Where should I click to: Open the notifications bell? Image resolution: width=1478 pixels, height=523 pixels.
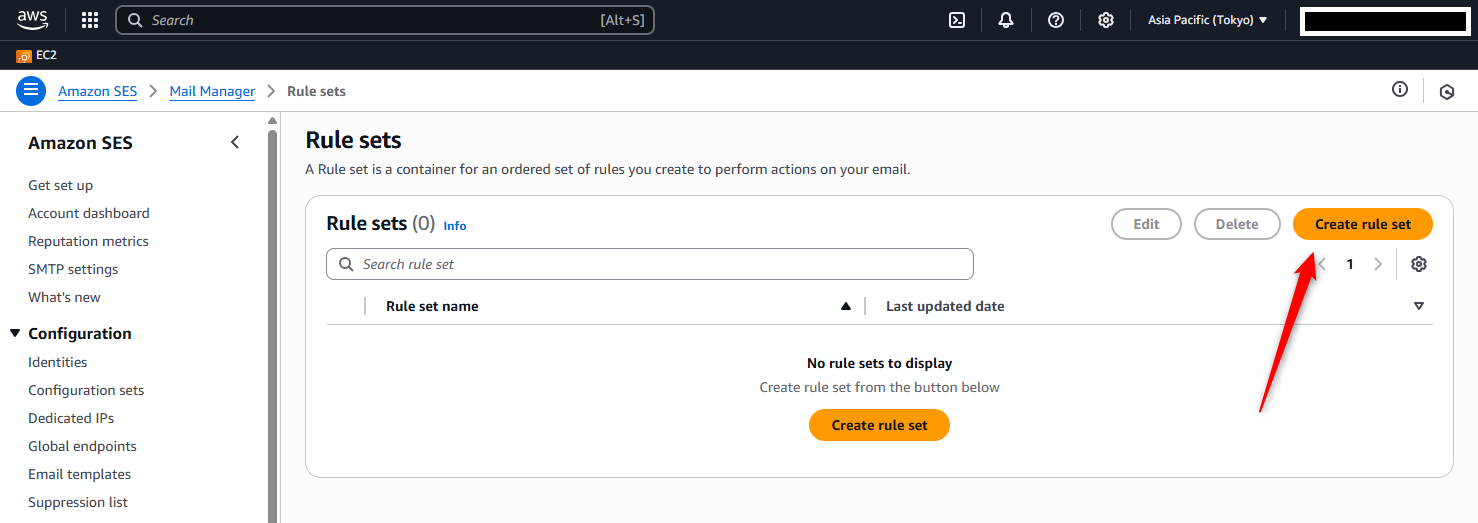click(1006, 20)
